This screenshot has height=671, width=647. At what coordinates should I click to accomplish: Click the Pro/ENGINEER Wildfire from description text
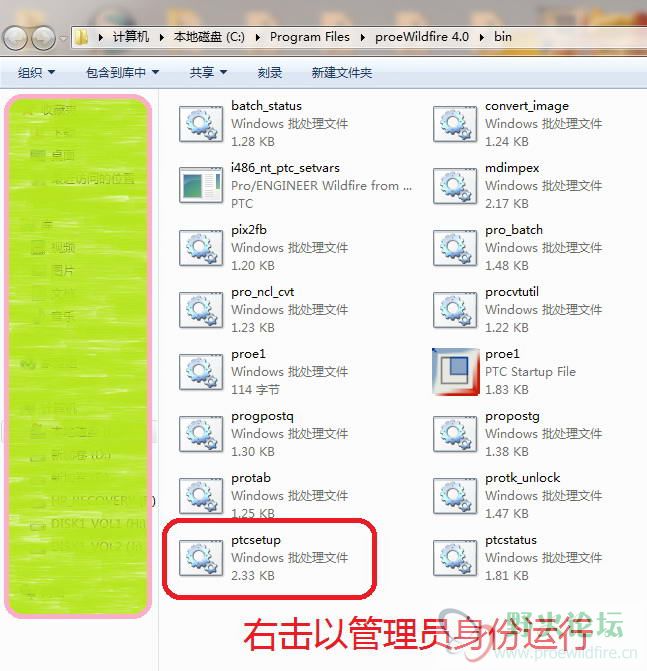321,186
